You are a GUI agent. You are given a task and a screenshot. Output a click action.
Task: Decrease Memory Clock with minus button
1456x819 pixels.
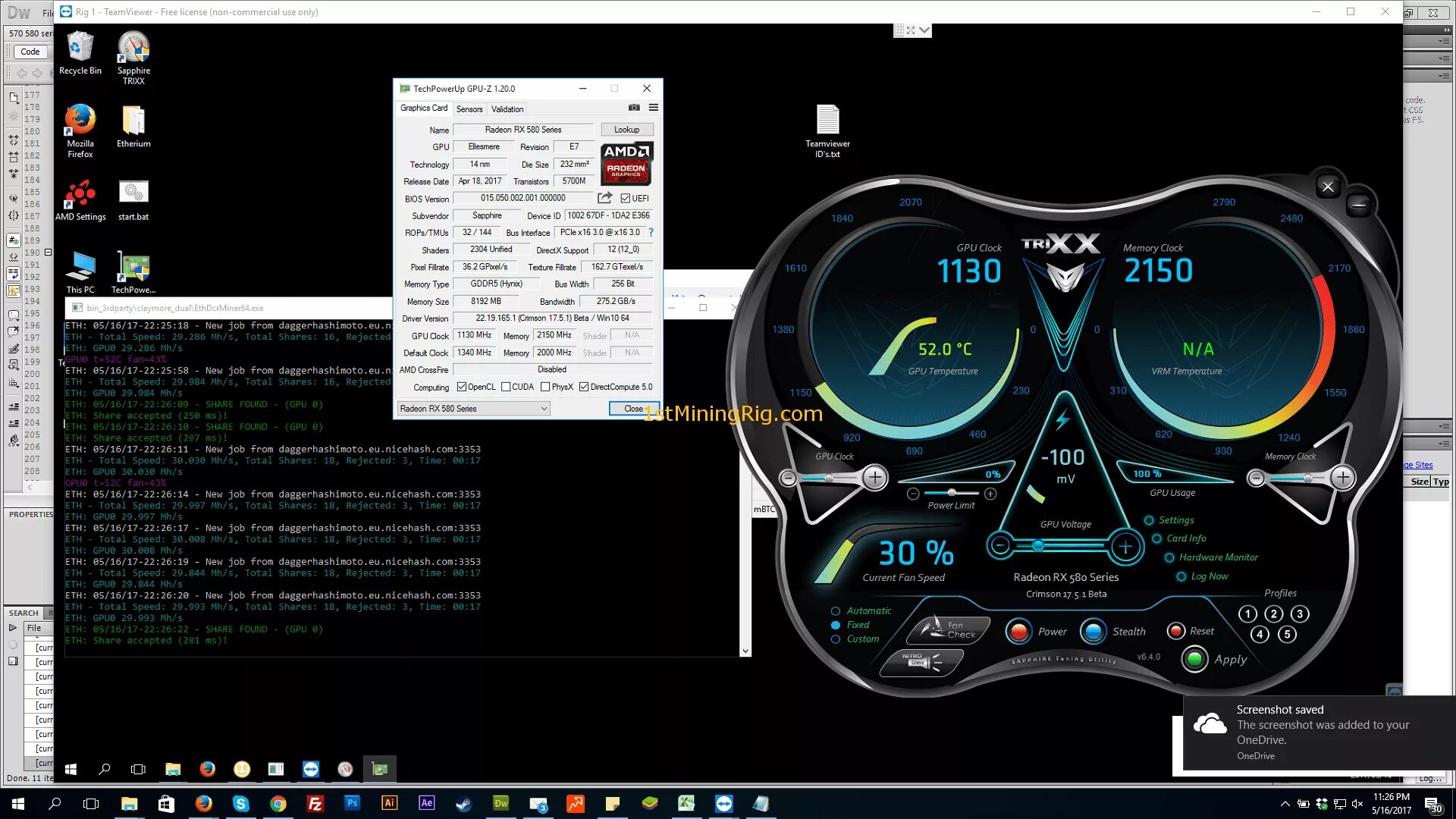click(1257, 478)
